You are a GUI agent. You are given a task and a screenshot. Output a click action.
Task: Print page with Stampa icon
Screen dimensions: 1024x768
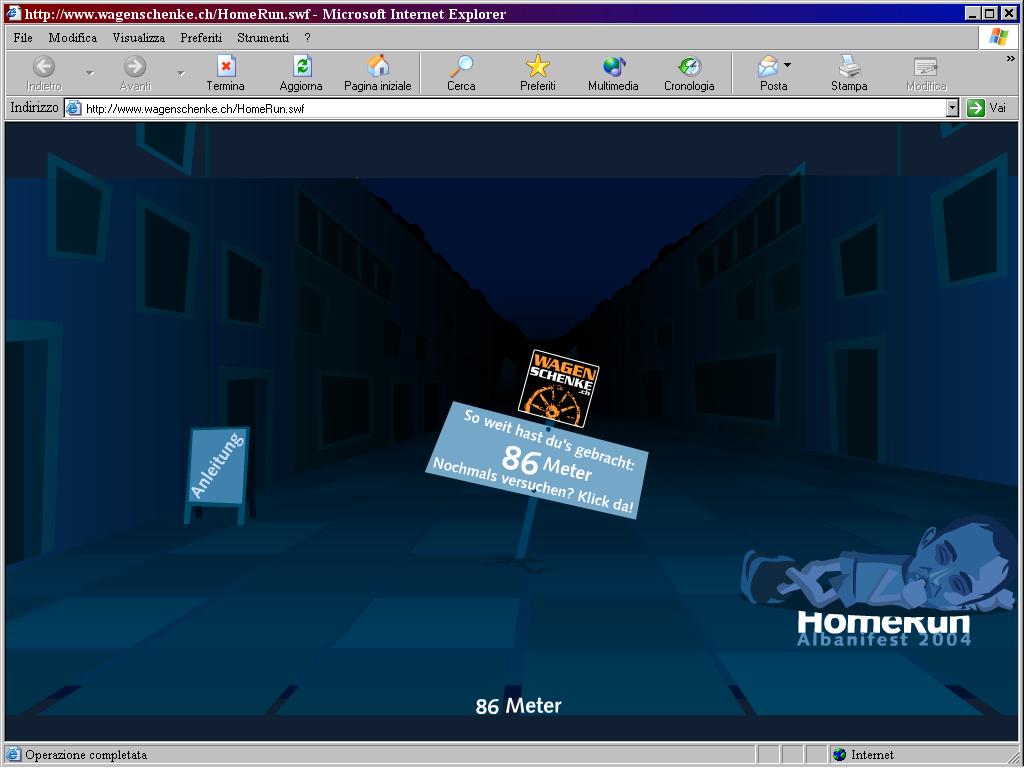click(850, 66)
